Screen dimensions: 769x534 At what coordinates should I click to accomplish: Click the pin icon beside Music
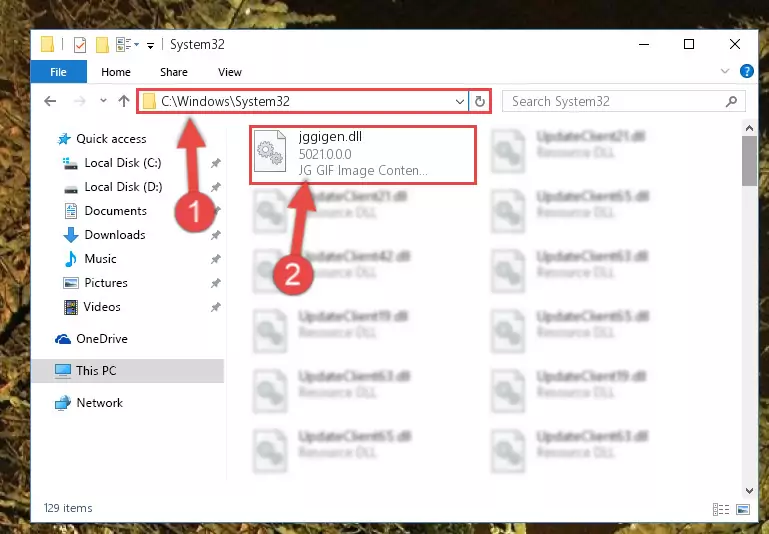215,259
